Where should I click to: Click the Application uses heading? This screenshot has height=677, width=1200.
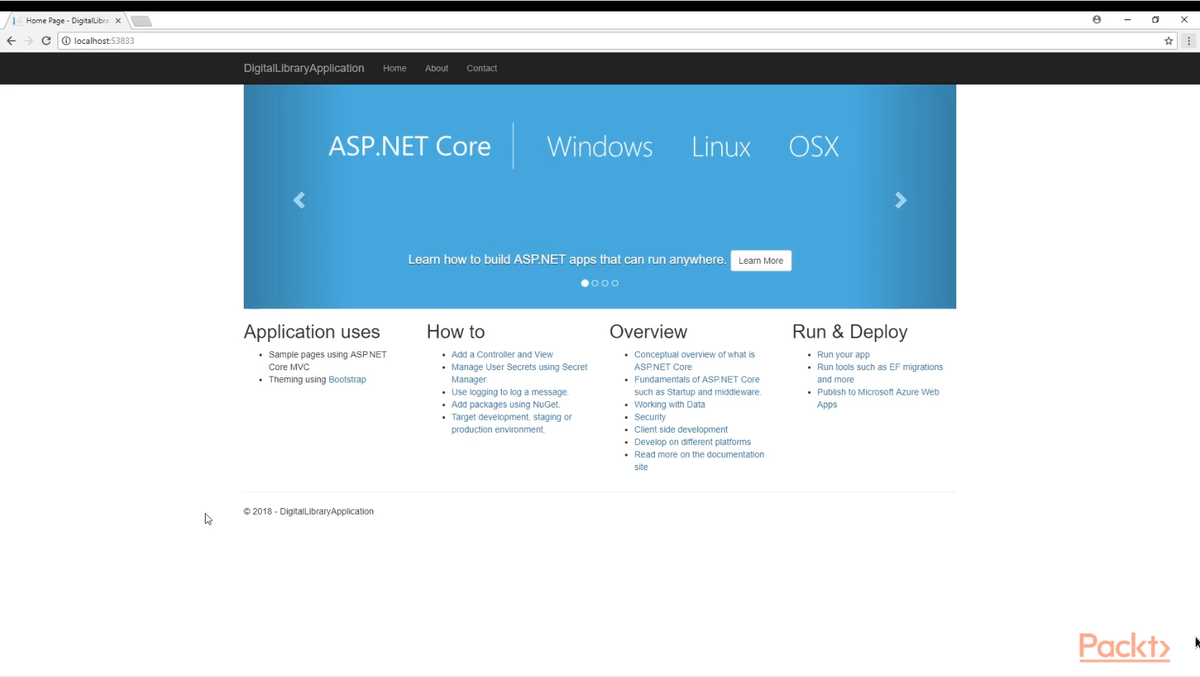[x=312, y=331]
